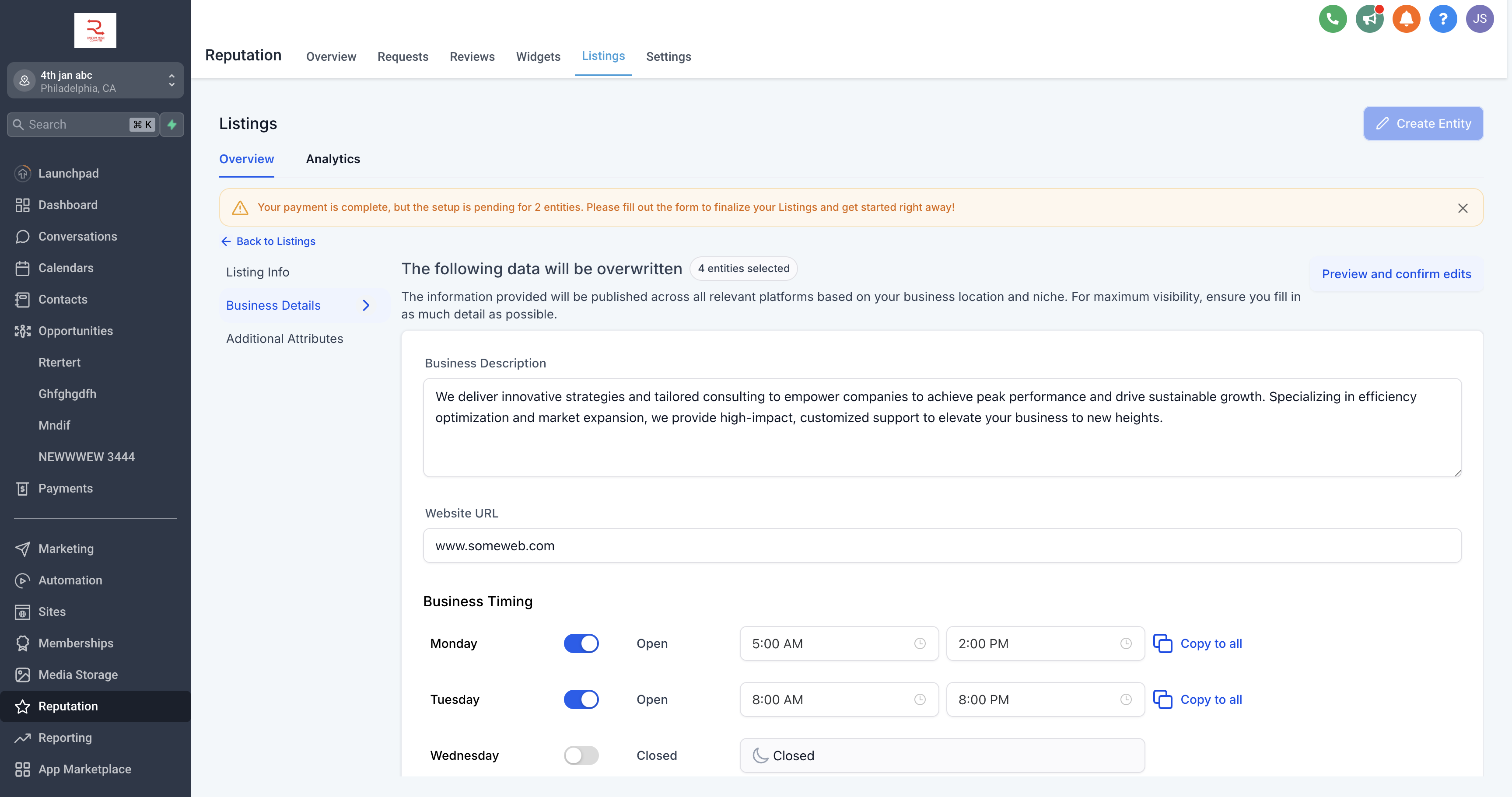Toggle Tuesday open switch off
The width and height of the screenshot is (1512, 797).
pos(581,699)
